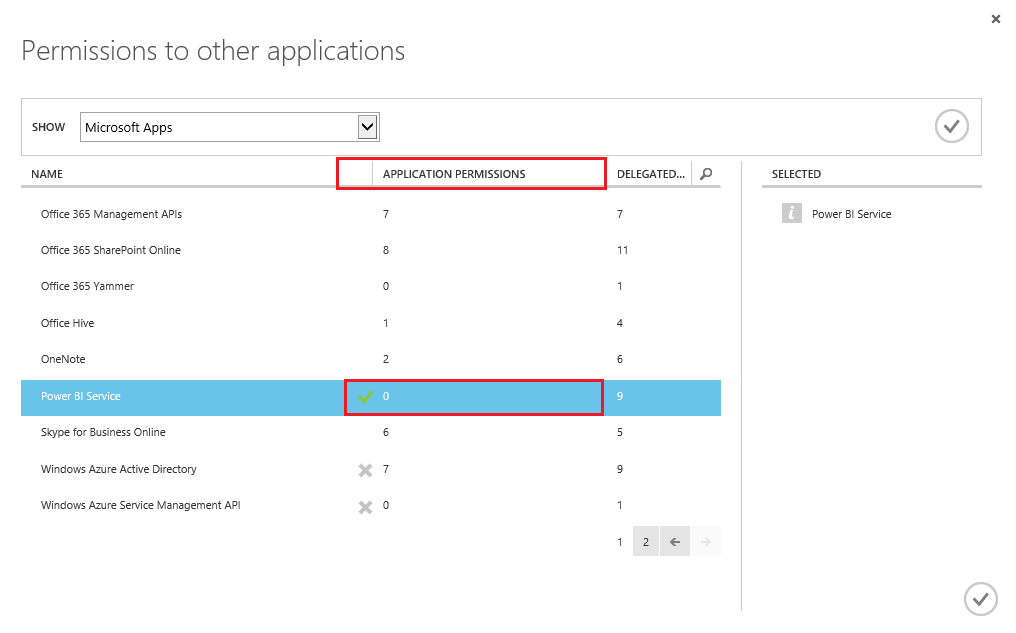Viewport: 1016px width, 633px height.
Task: Click the checkmark button in the SHOW filter bar
Action: point(951,126)
